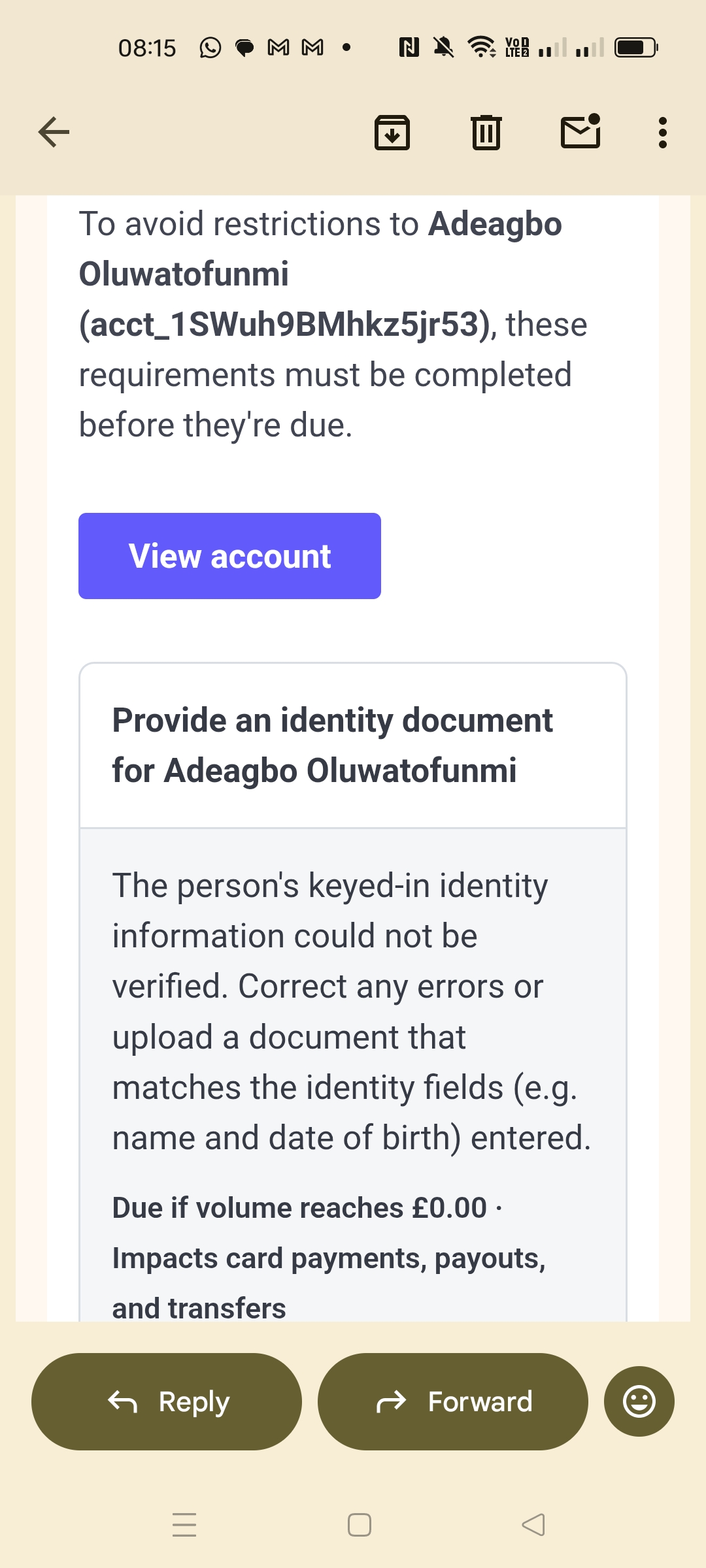Tap the Provide an identity document heading
This screenshot has width=706, height=1568.
point(332,745)
